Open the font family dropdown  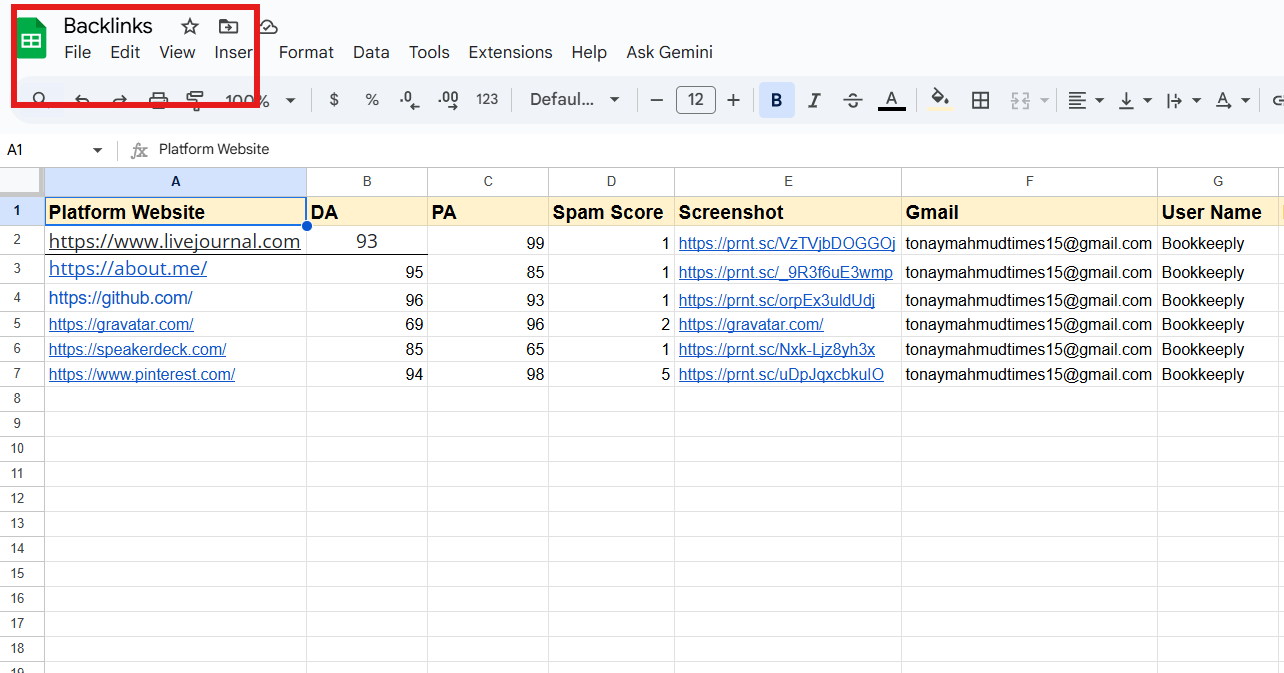pos(574,100)
